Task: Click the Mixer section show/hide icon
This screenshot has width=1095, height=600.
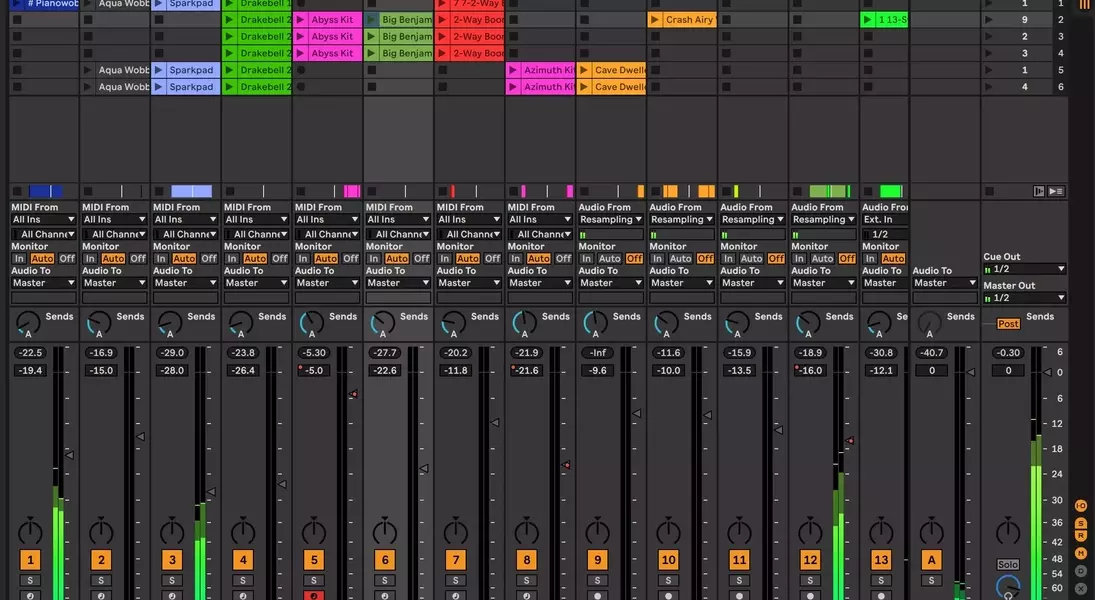Action: tap(1081, 553)
